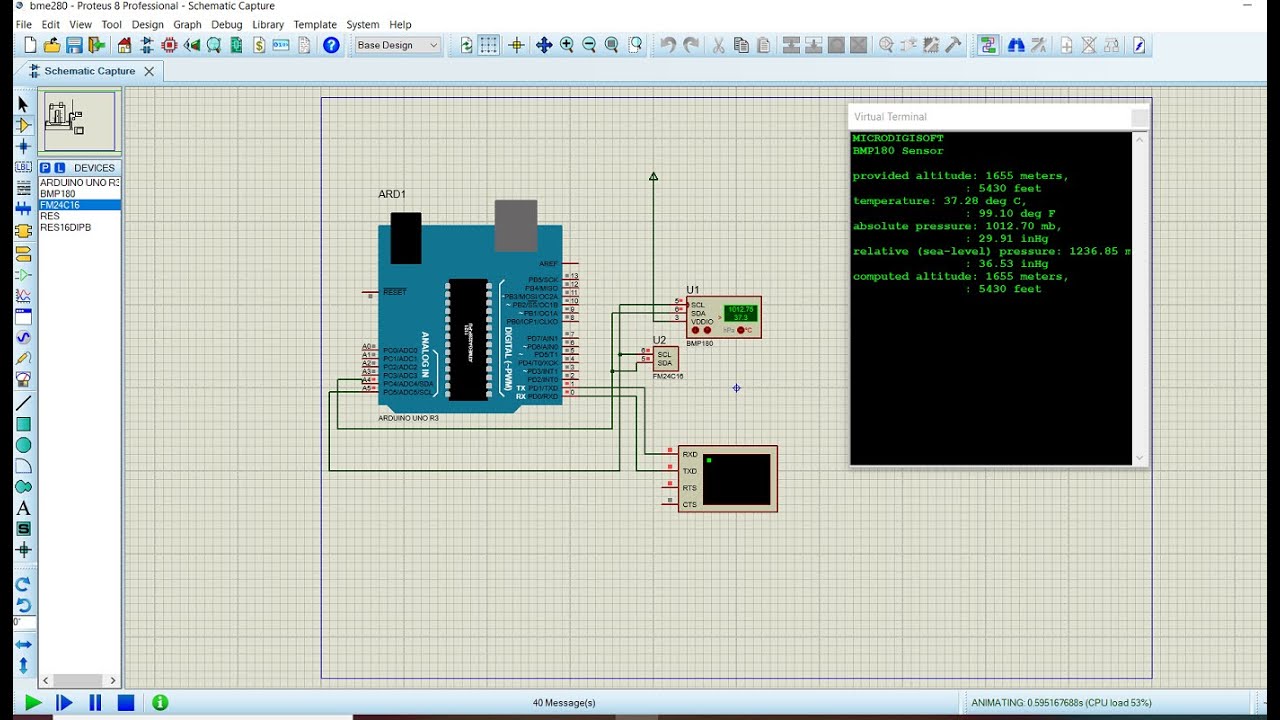Click the 40 Message(s) status text

coord(564,703)
